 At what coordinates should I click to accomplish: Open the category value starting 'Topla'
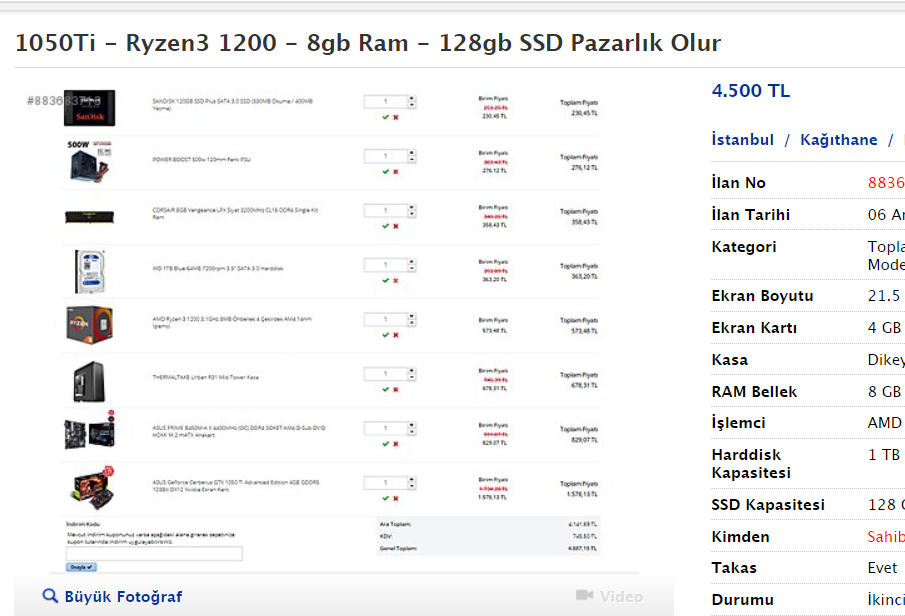886,255
